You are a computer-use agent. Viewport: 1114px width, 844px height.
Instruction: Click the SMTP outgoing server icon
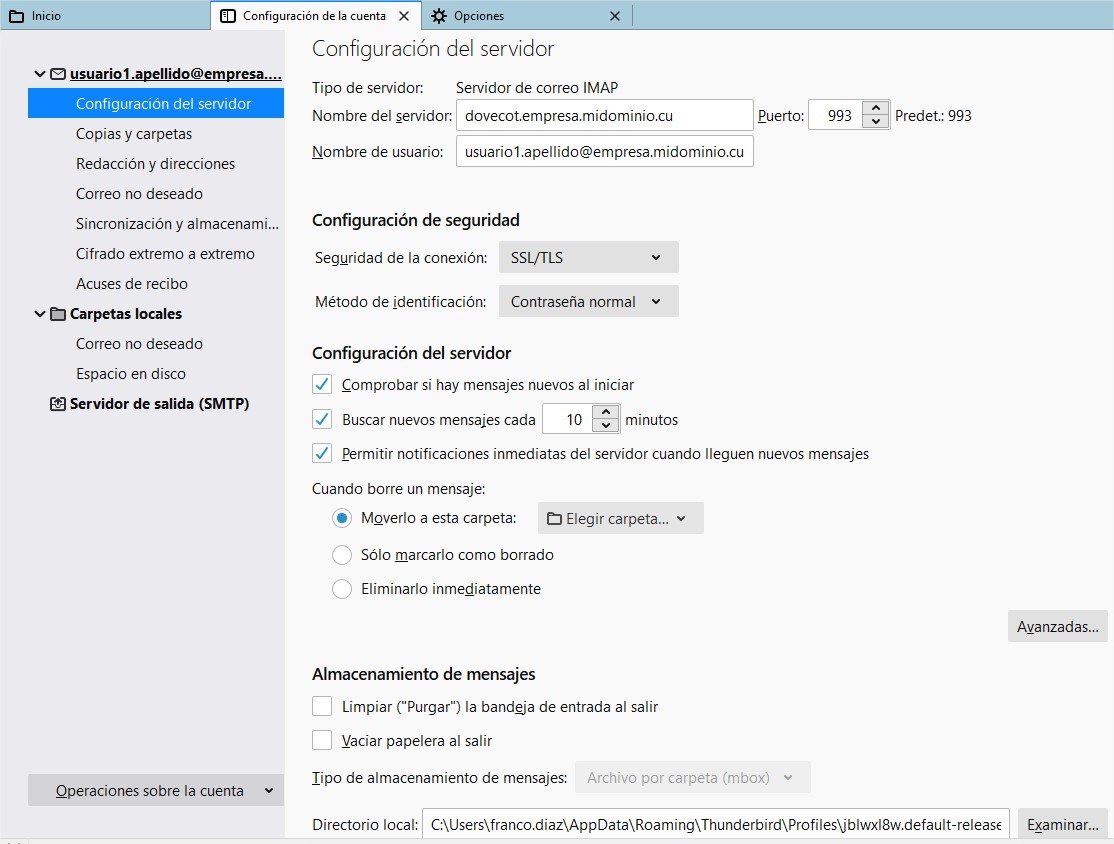pyautogui.click(x=58, y=404)
